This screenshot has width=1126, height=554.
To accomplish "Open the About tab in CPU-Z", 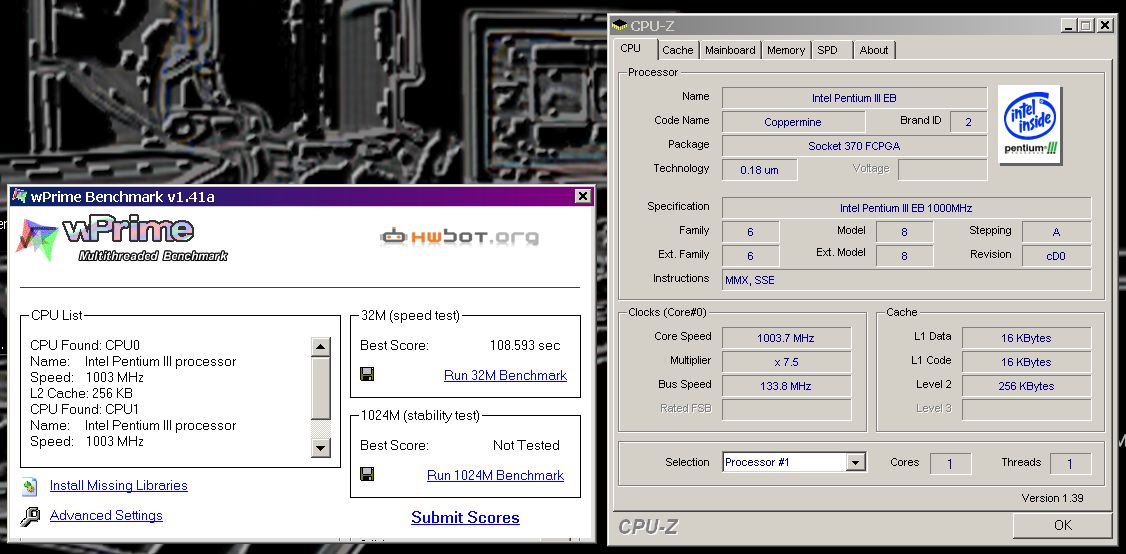I will (874, 50).
